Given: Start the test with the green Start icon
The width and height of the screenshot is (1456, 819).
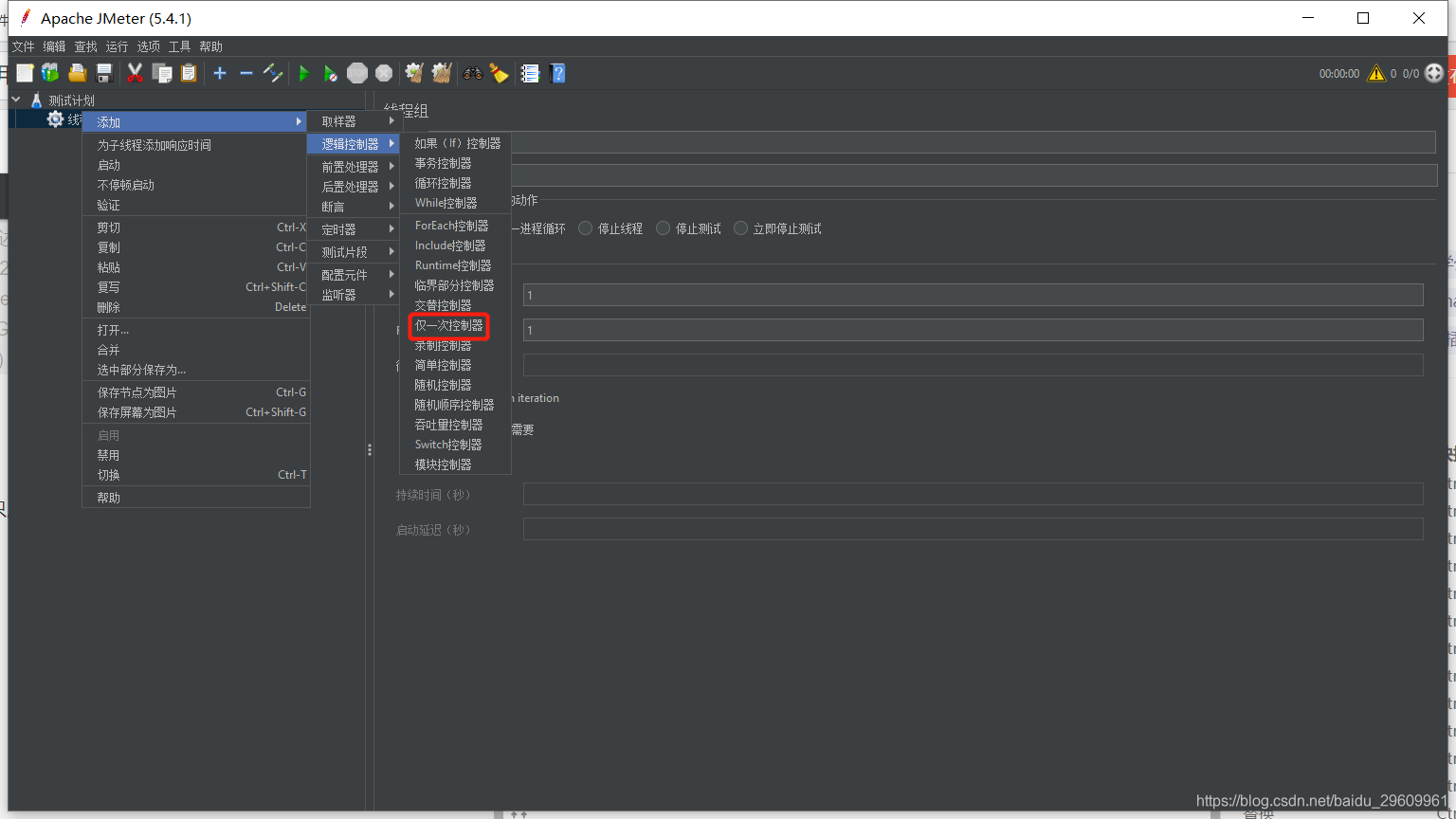Looking at the screenshot, I should (303, 73).
